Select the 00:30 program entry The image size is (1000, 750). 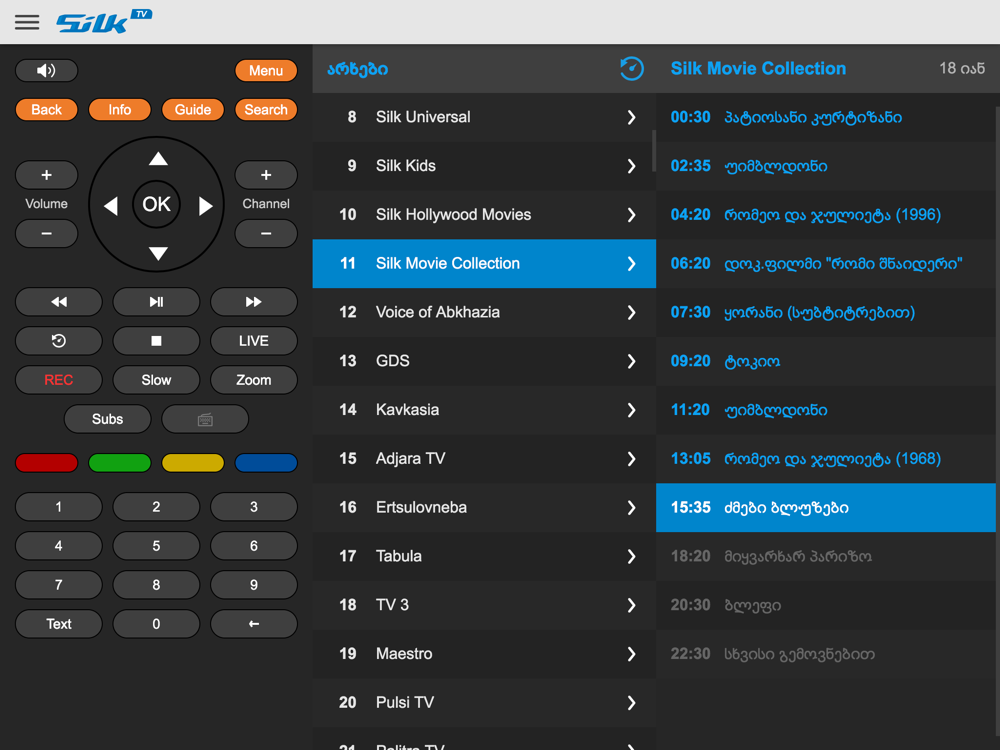point(825,117)
